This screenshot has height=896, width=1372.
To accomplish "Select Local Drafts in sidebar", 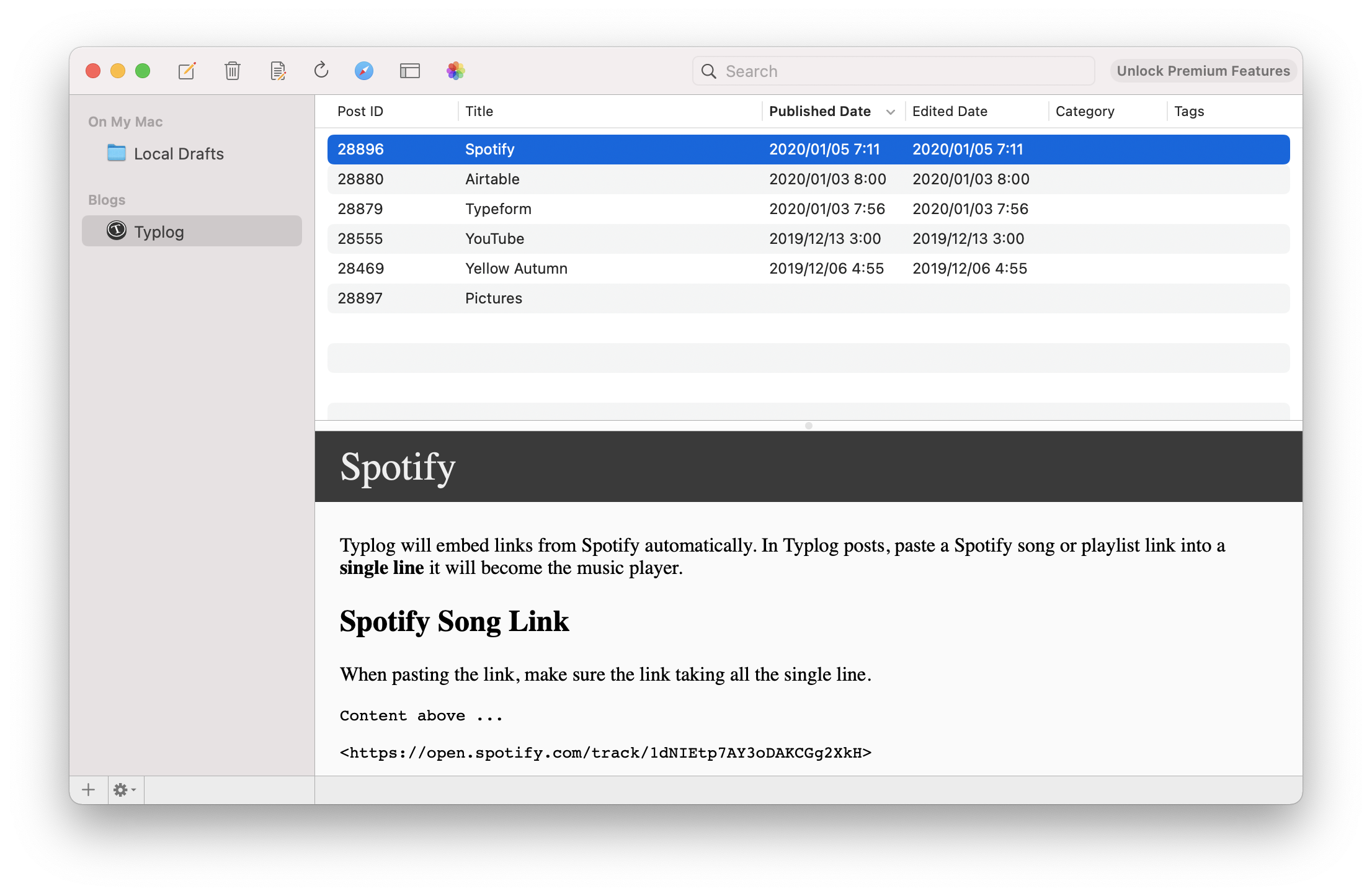I will (192, 153).
